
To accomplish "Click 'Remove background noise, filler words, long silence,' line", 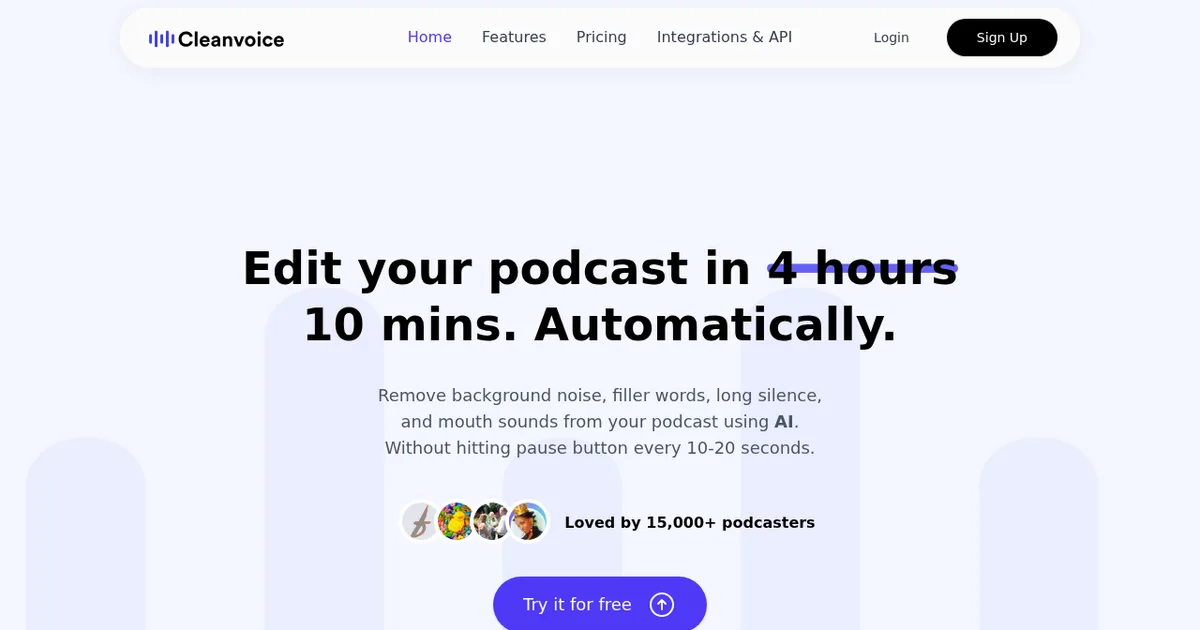I will tap(600, 395).
